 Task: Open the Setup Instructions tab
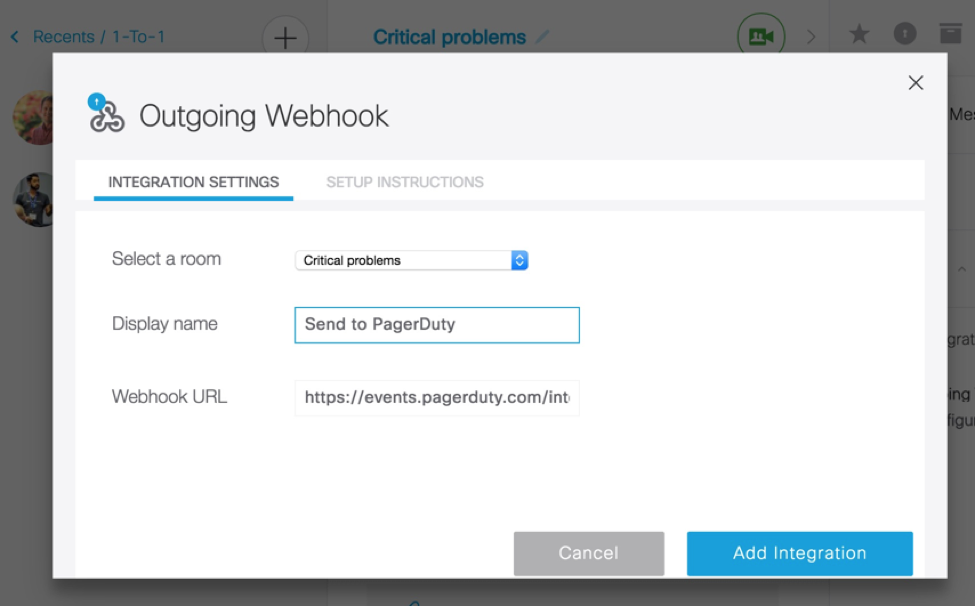point(405,182)
